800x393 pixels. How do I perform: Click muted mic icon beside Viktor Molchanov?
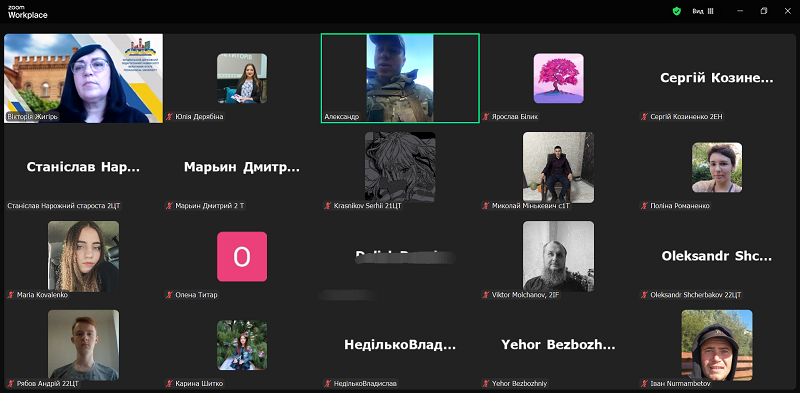tap(486, 295)
